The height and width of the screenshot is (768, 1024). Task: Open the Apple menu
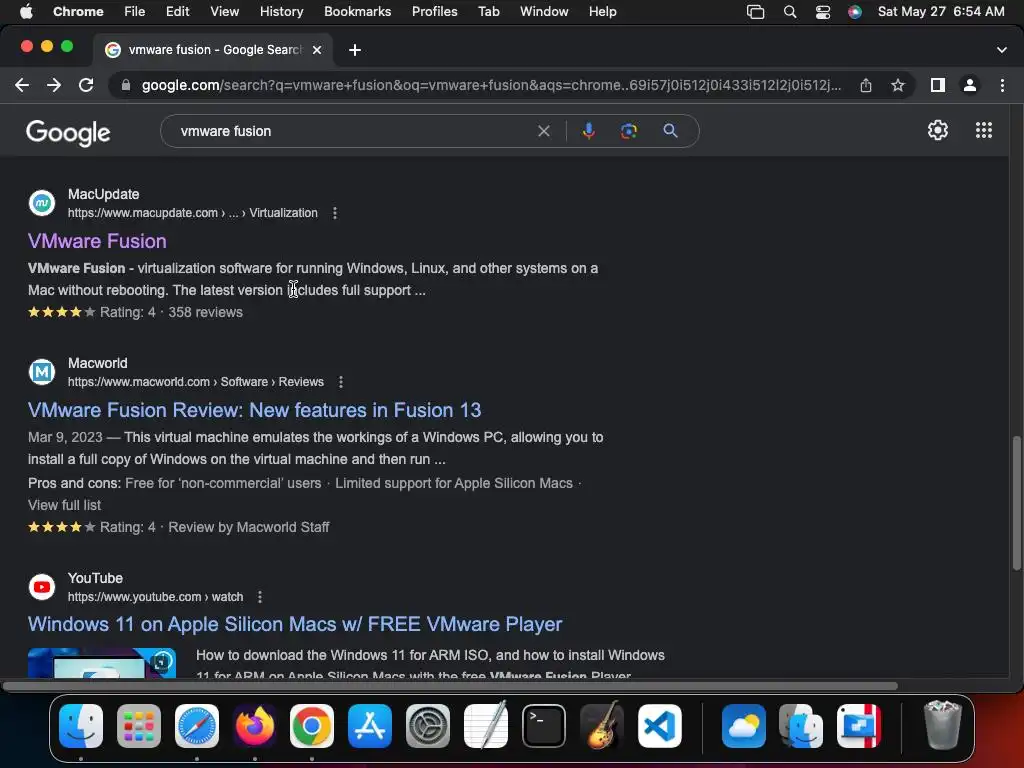[x=26, y=12]
